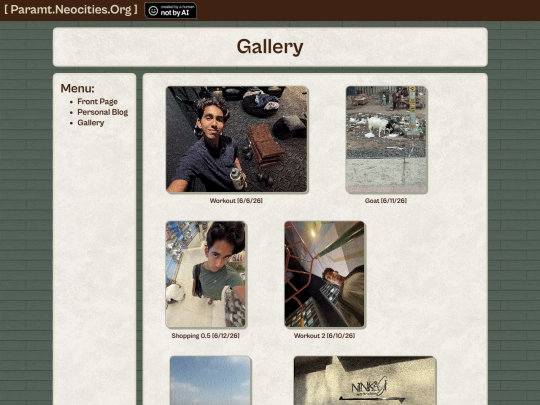The height and width of the screenshot is (405, 540).
Task: Click the Paramt.Neocities.Org site title
Action: click(x=71, y=10)
